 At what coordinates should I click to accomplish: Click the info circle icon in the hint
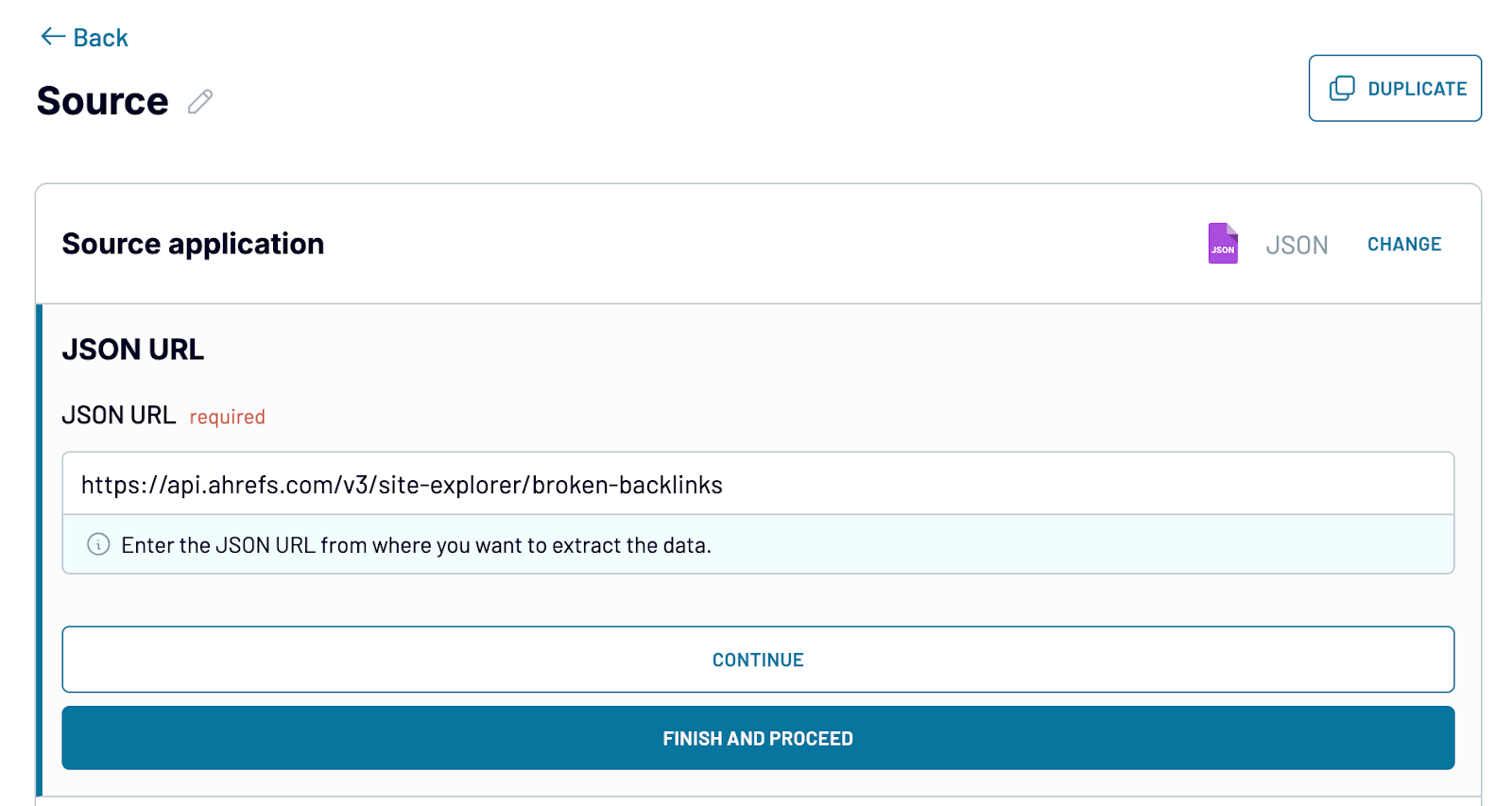click(97, 545)
